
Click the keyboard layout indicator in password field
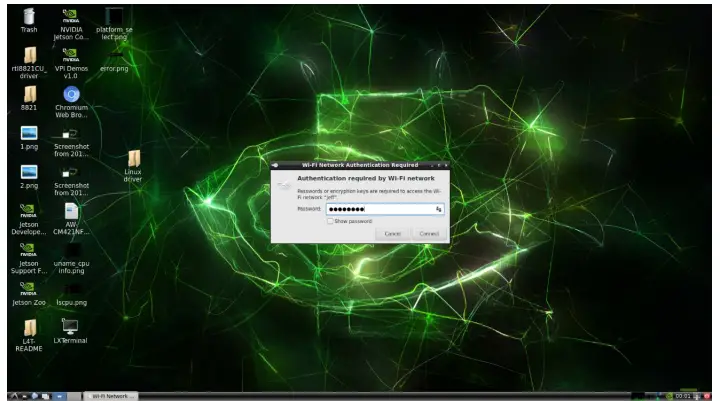click(439, 209)
